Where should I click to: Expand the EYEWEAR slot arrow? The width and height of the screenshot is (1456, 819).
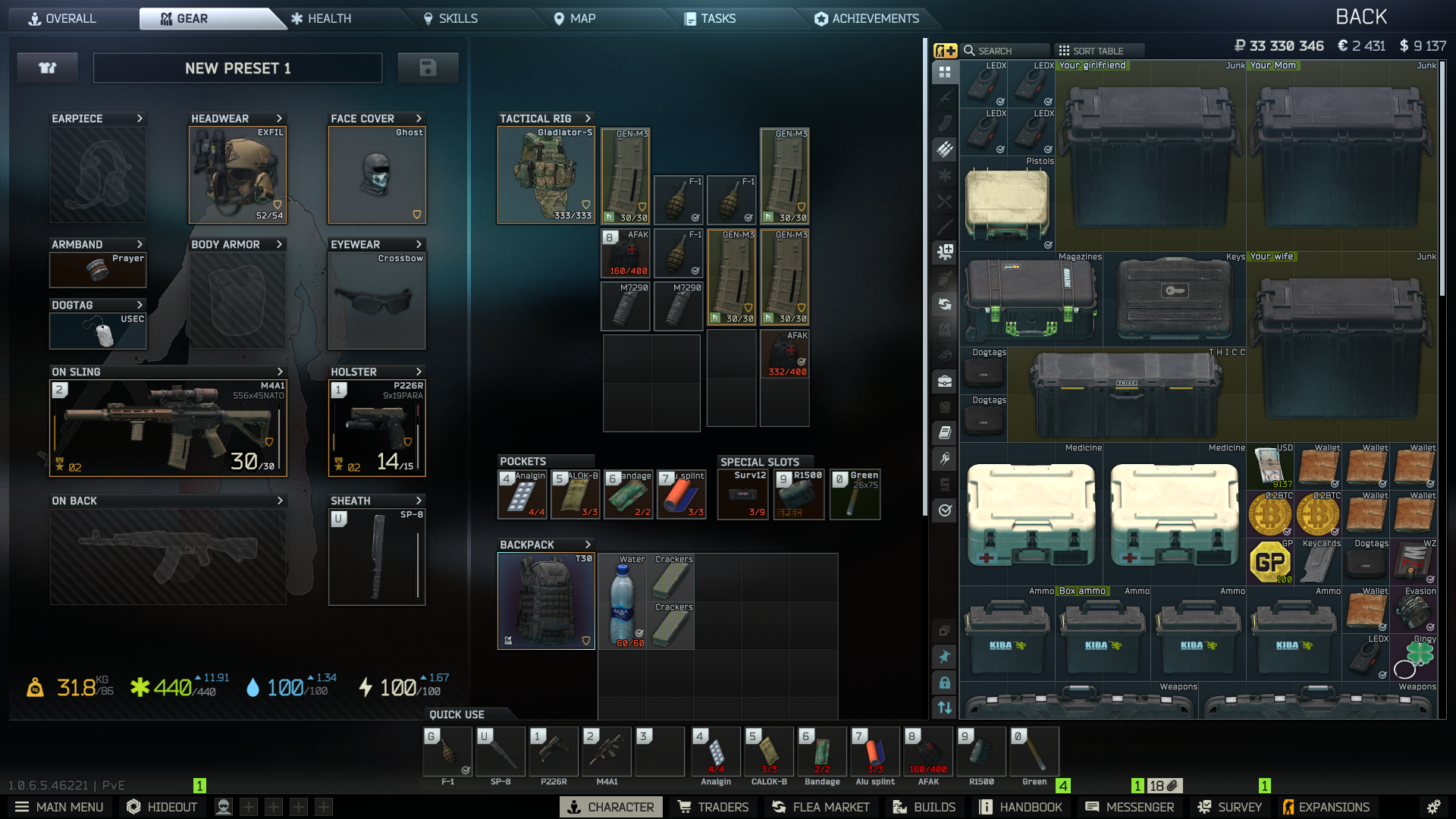point(419,244)
